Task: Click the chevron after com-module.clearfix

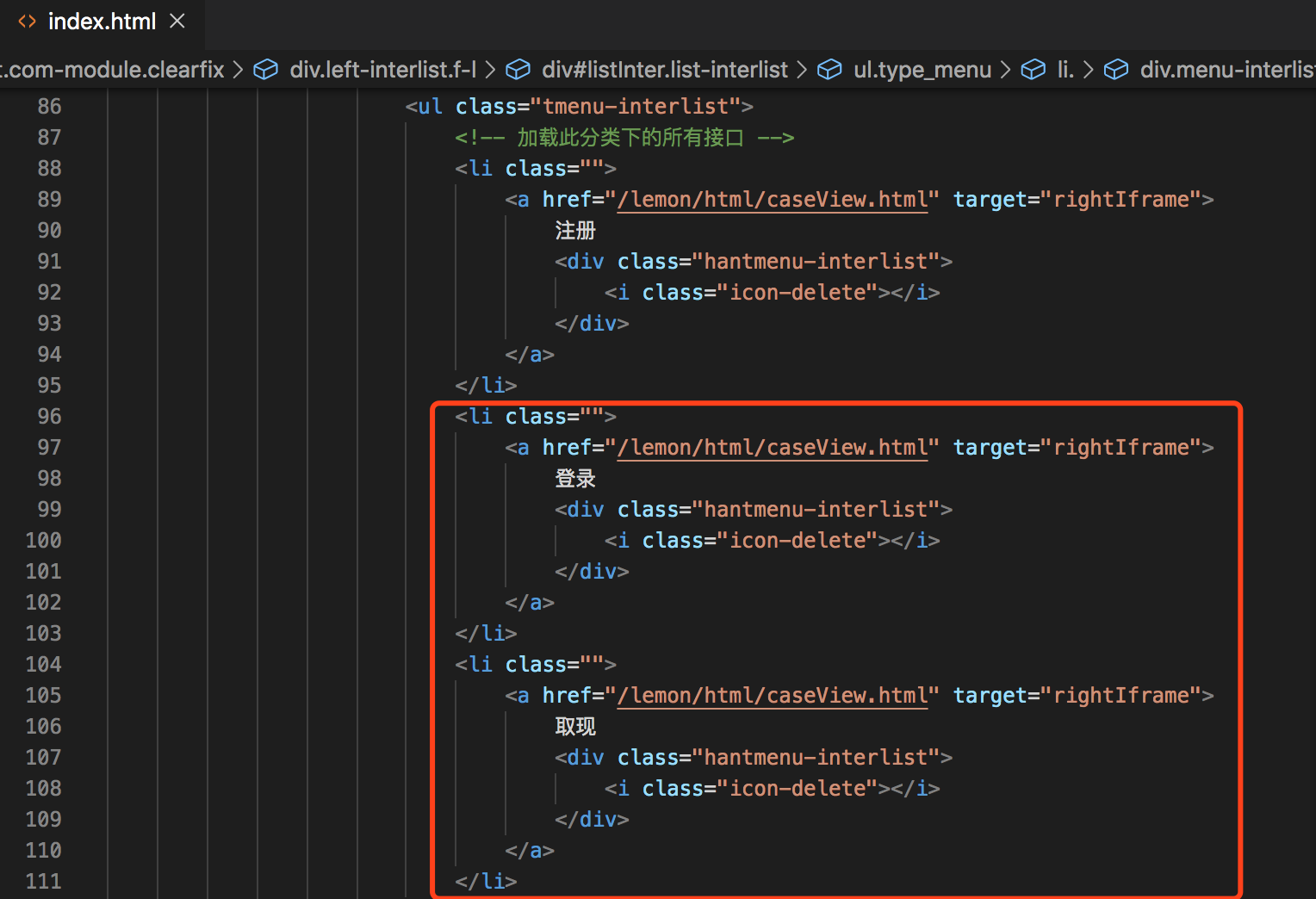Action: click(239, 70)
